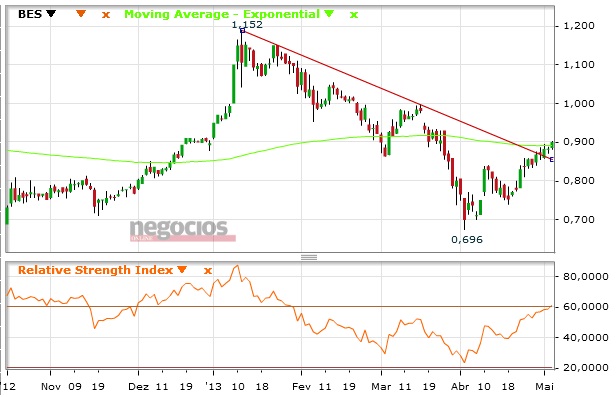Screen dimensions: 616x397
Task: Click the Abr date axis label
Action: coord(460,387)
